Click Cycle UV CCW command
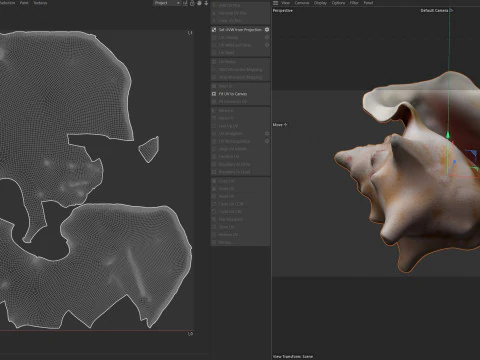The height and width of the screenshot is (360, 480). pyautogui.click(x=240, y=204)
